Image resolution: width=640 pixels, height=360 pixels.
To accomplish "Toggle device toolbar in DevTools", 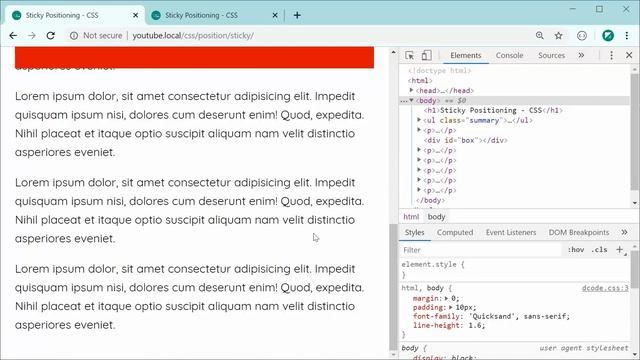I will (427, 55).
